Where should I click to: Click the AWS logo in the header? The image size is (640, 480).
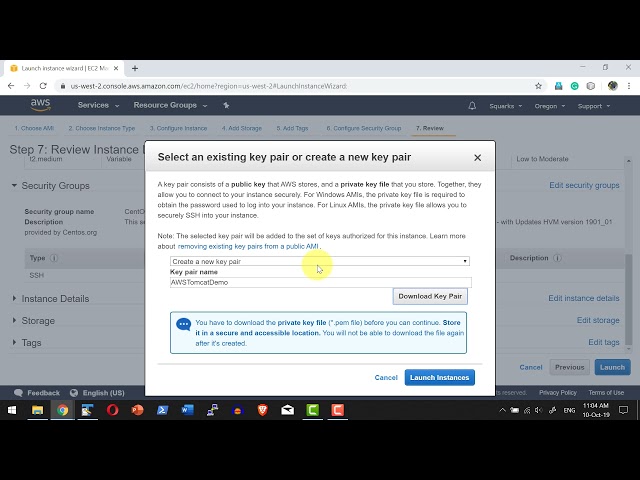click(x=40, y=105)
